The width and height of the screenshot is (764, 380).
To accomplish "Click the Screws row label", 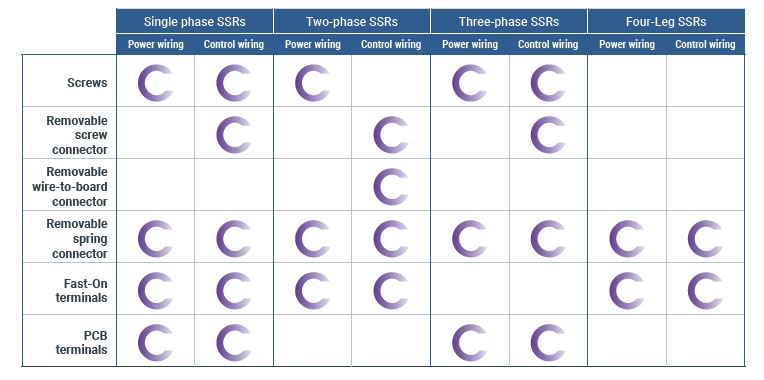I will 87,82.
